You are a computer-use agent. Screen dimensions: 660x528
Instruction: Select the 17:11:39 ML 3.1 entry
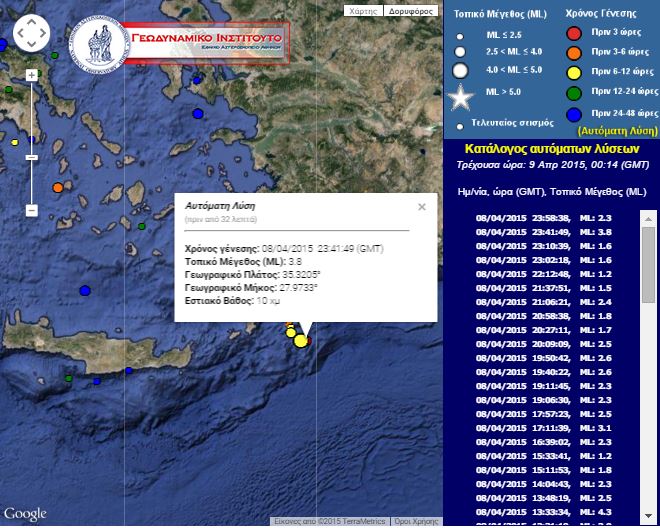pos(543,428)
